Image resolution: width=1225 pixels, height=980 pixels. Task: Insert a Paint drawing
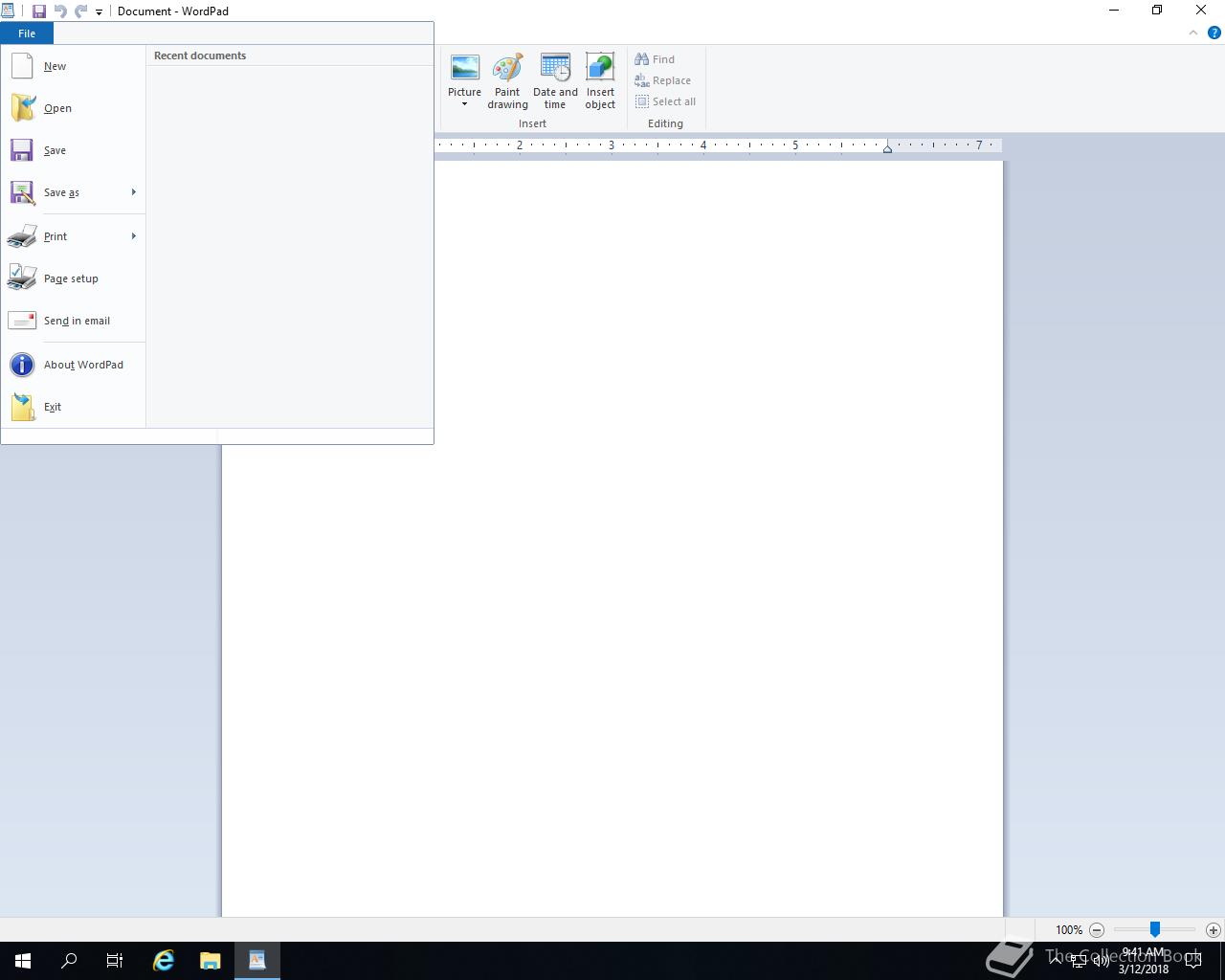(x=507, y=82)
